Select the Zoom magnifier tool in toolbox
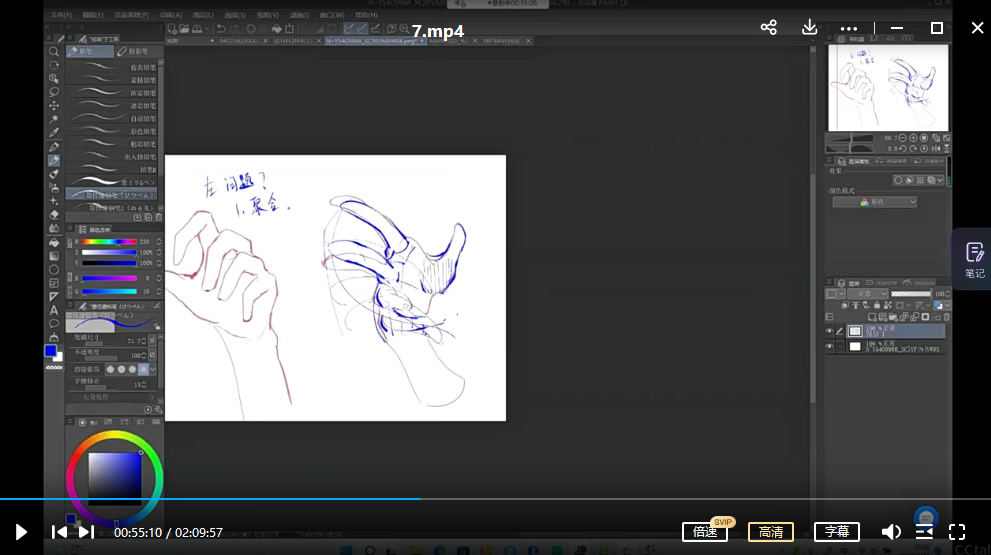 [54, 51]
